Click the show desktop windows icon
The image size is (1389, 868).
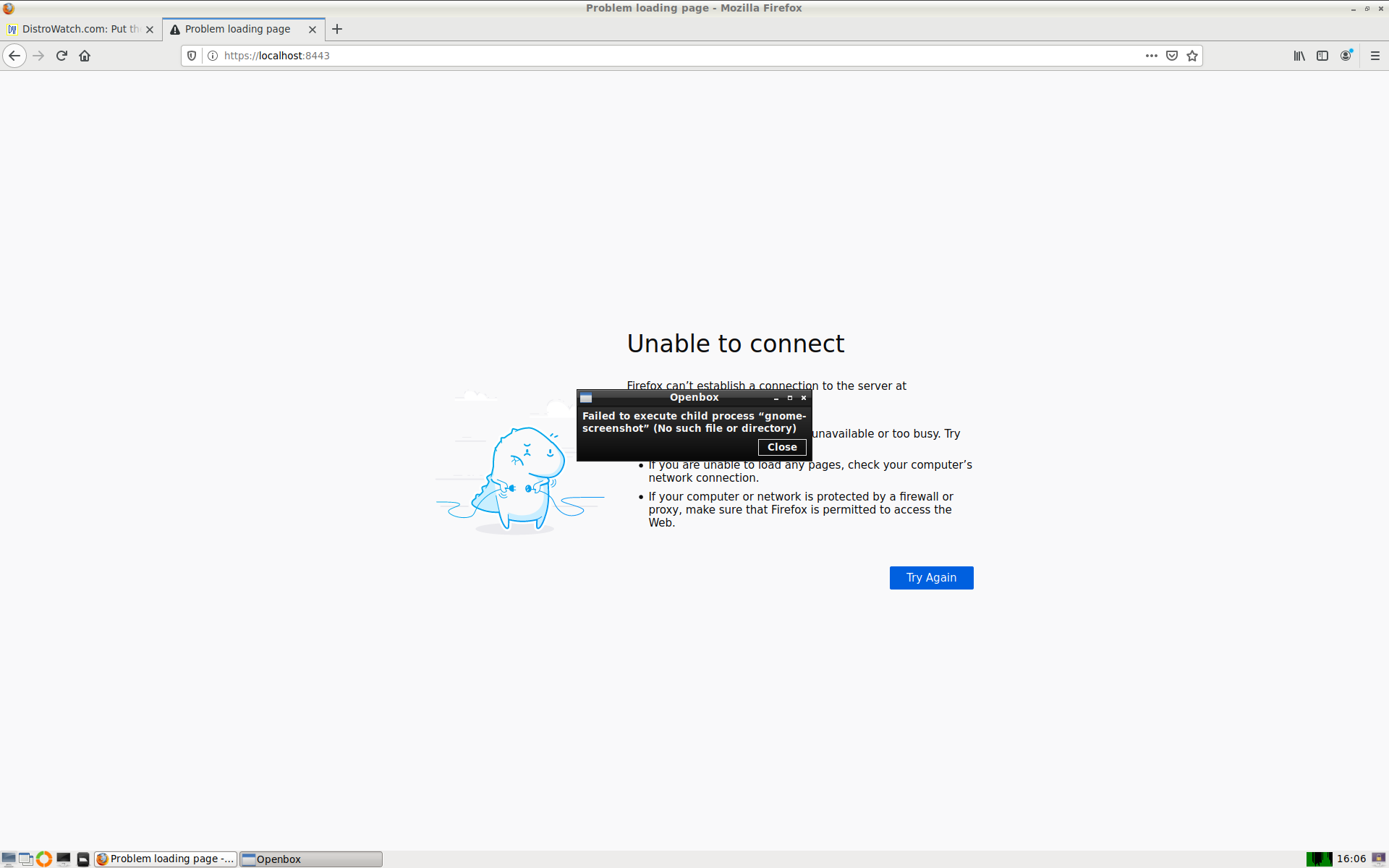(x=26, y=859)
